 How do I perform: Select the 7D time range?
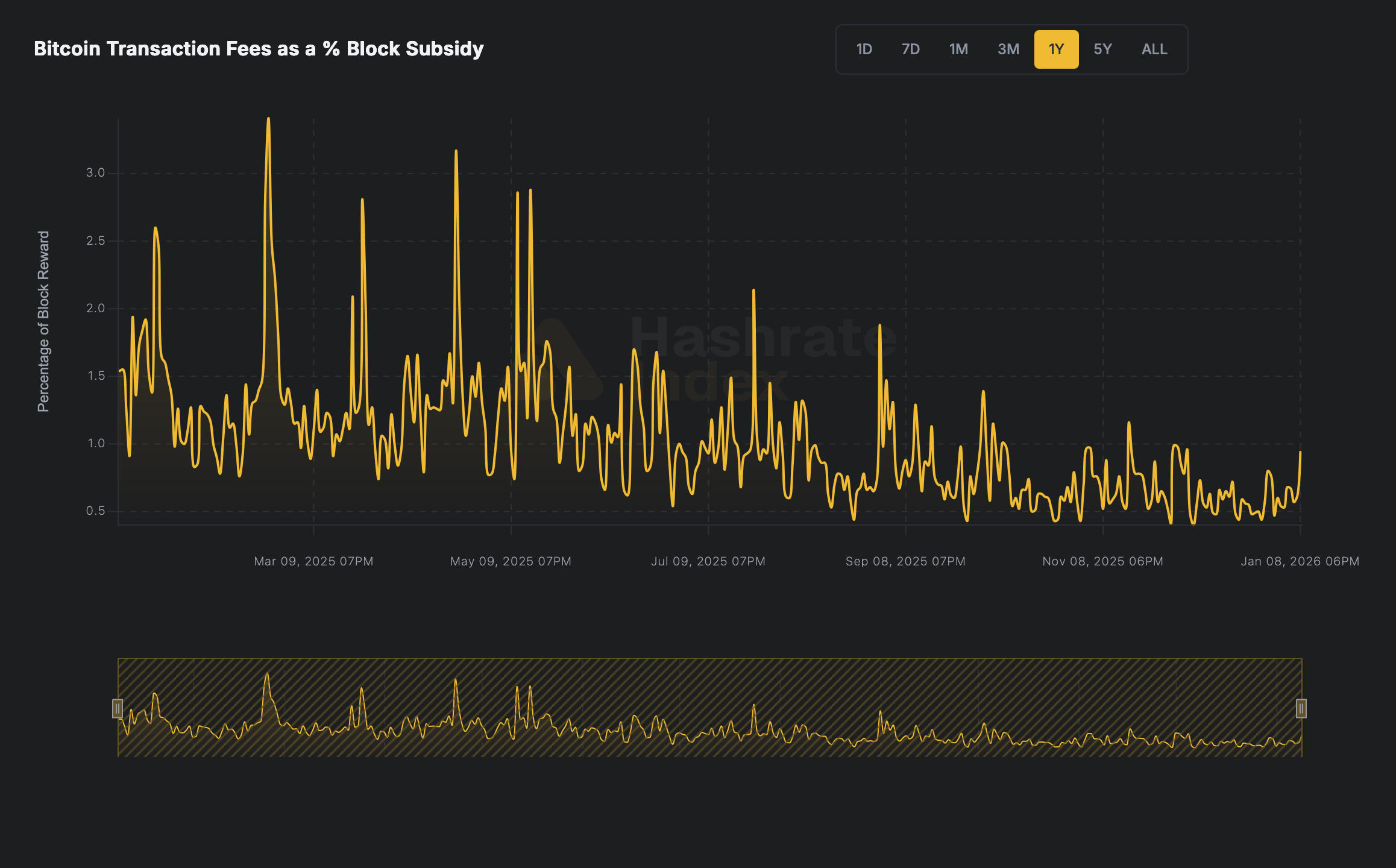[910, 49]
